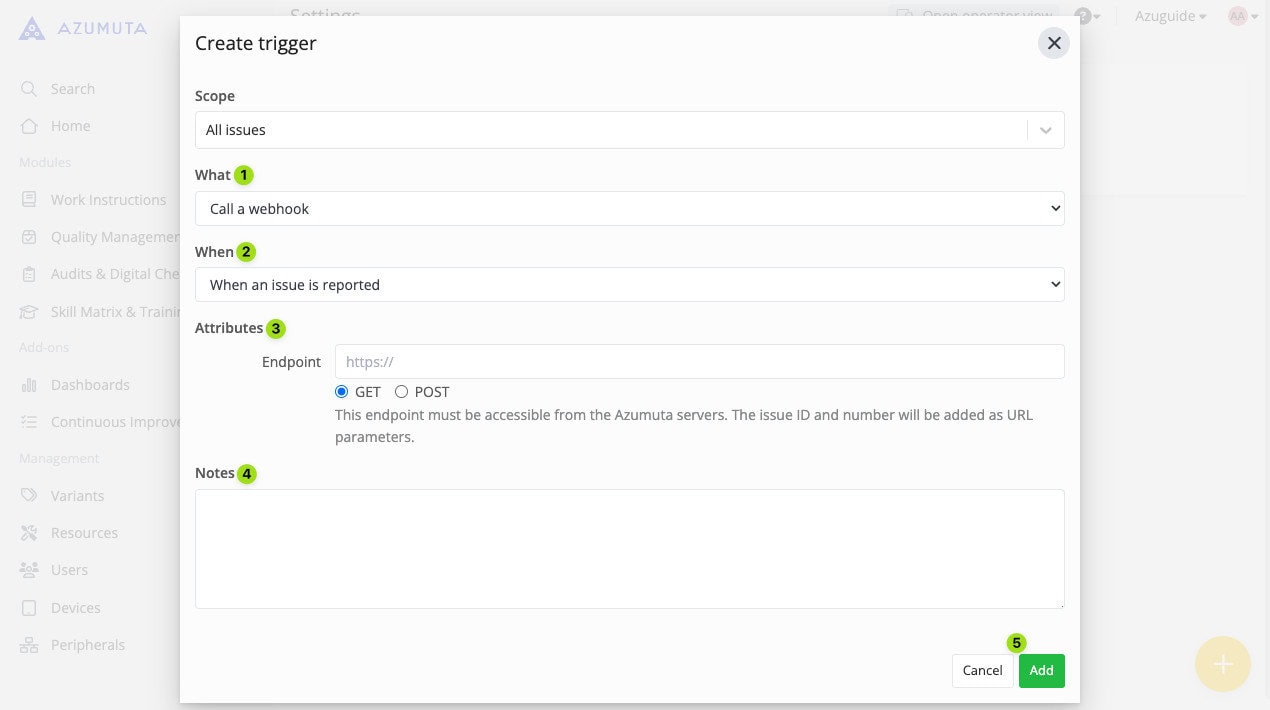Open the AA account avatar menu

tap(1240, 16)
